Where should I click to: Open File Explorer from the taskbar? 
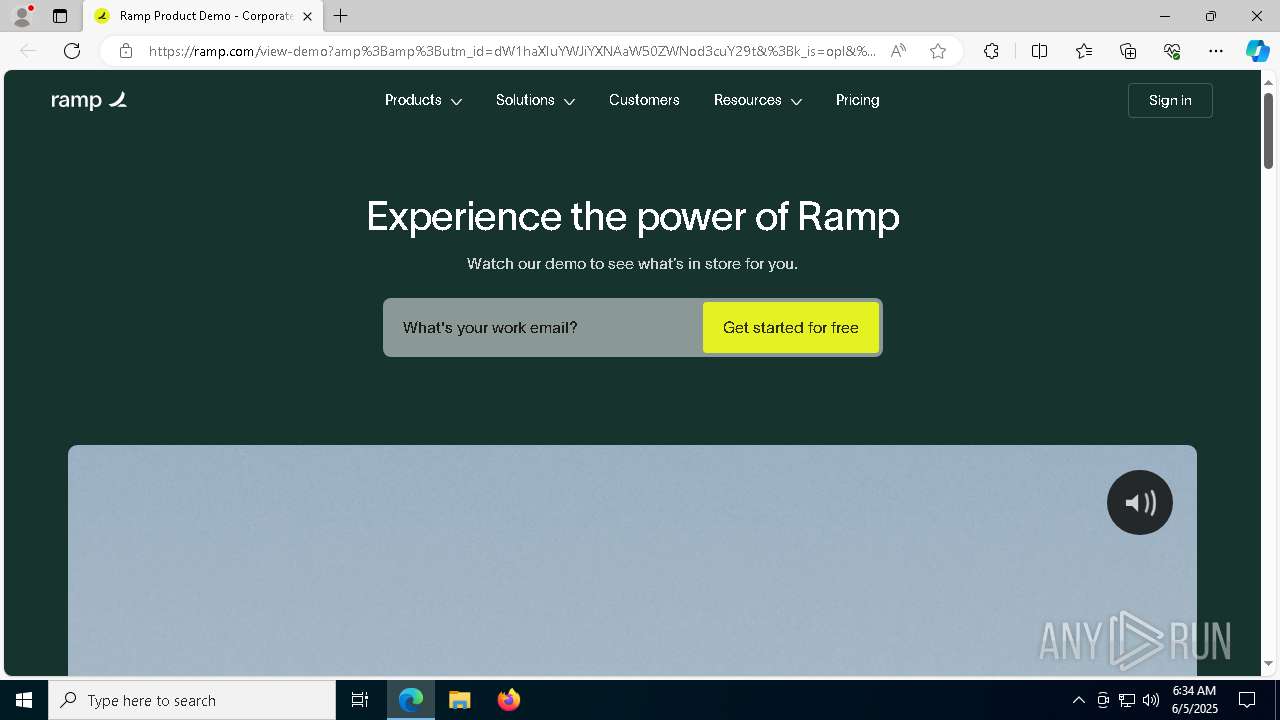[x=459, y=700]
